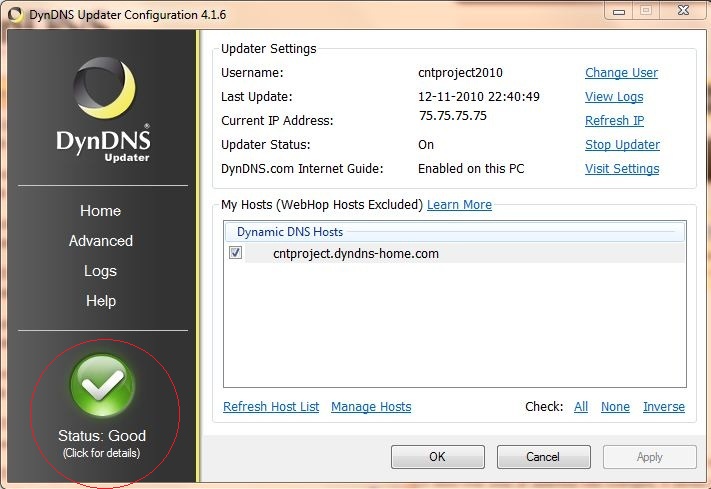Viewport: 711px width, 489px height.
Task: Click the Inverse check link
Action: (664, 406)
